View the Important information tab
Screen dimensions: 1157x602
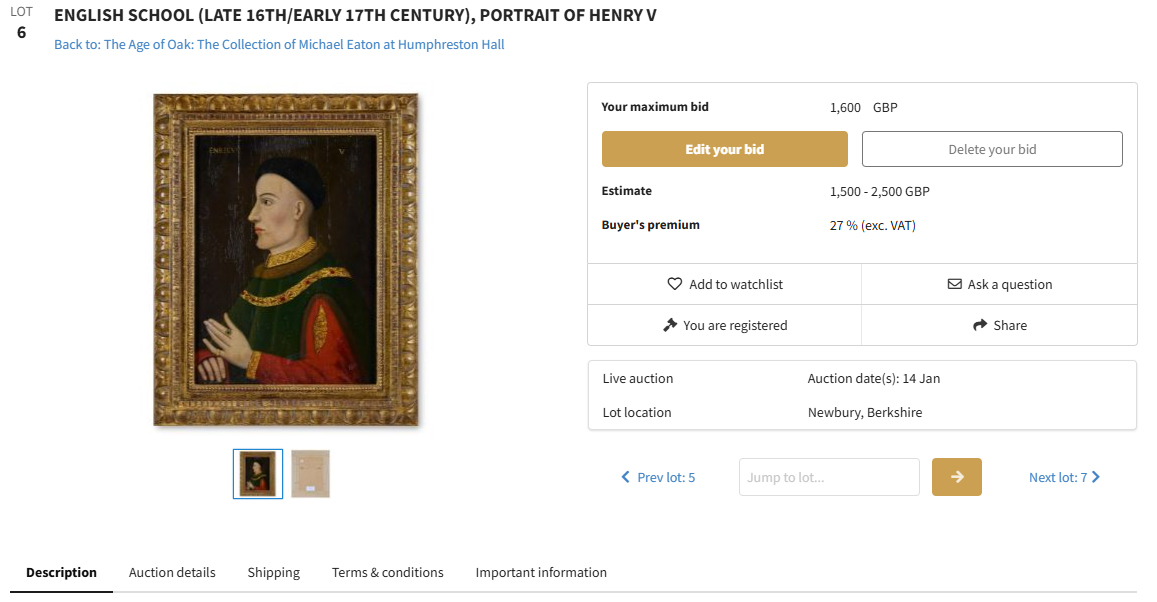point(541,572)
